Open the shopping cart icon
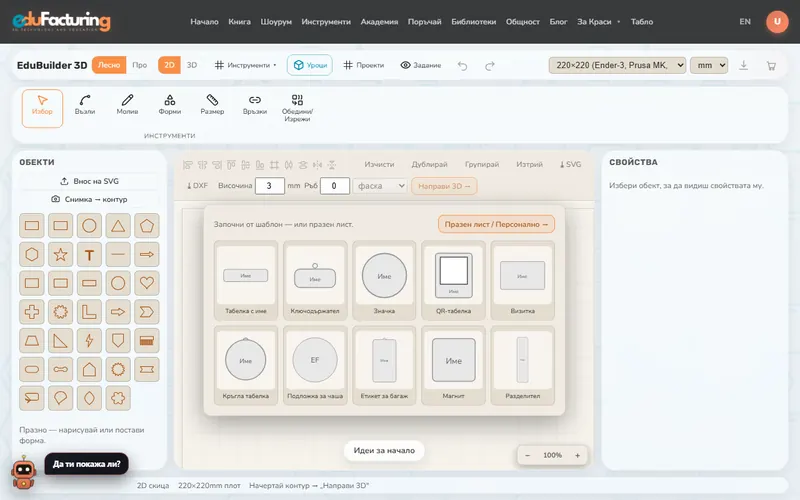 (771, 65)
